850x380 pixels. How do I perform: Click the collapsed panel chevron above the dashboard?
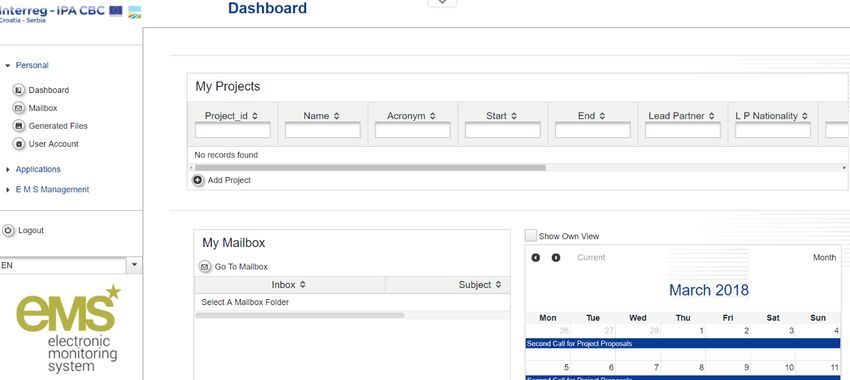coord(442,3)
